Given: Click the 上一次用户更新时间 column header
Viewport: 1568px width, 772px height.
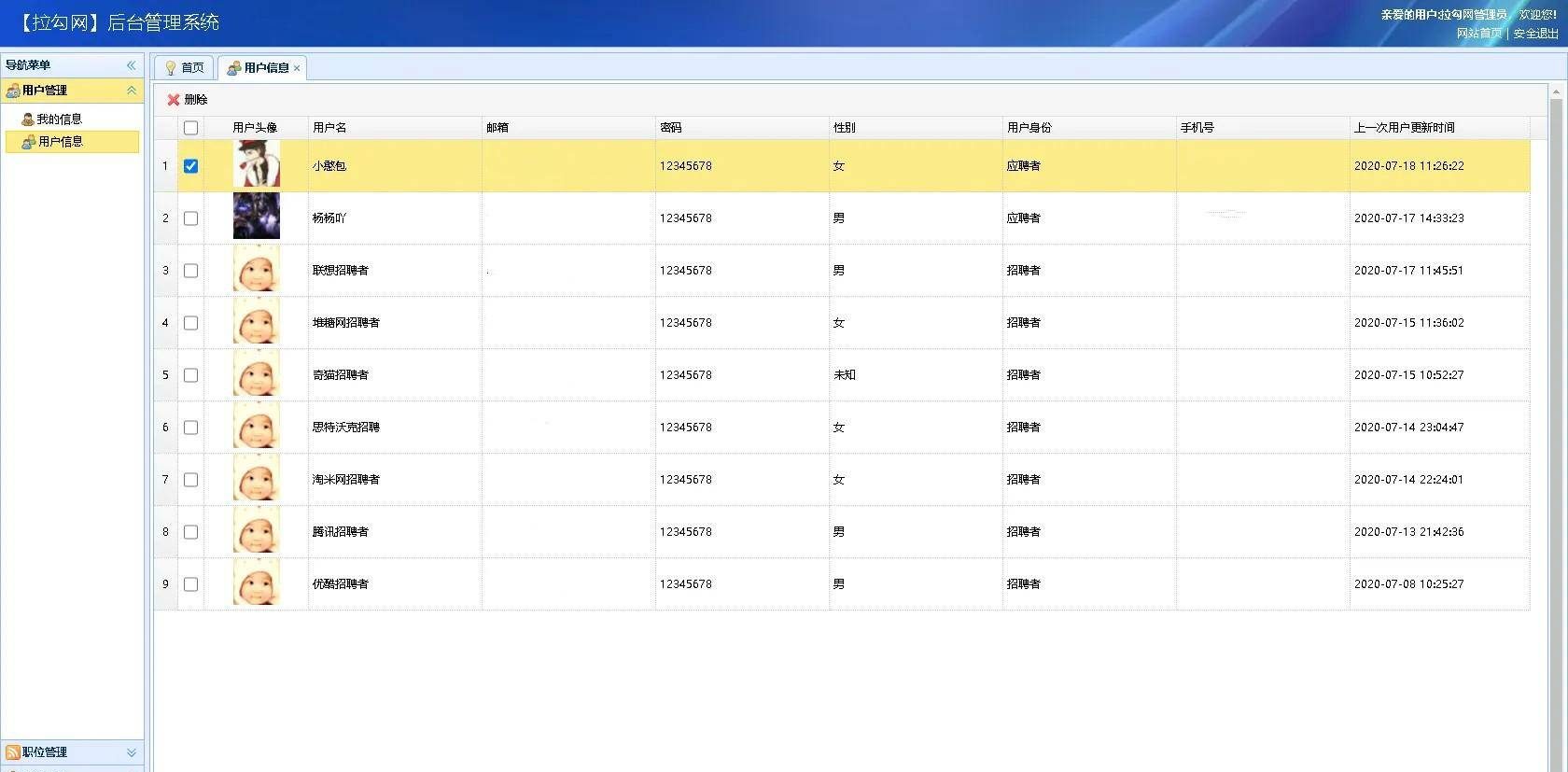Looking at the screenshot, I should (1440, 128).
